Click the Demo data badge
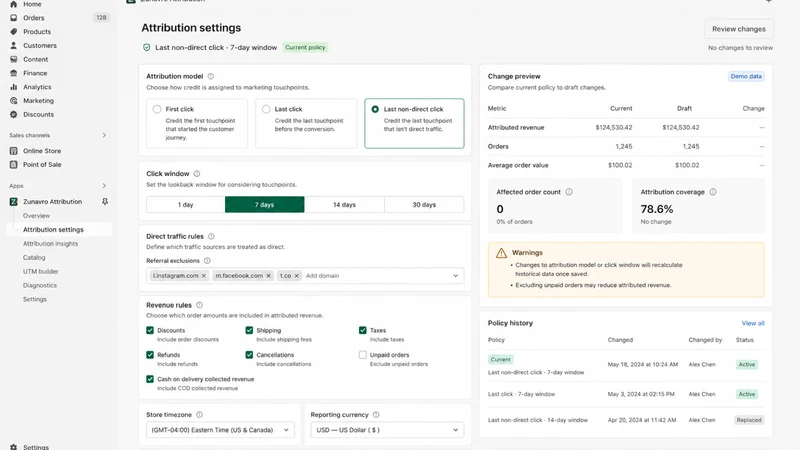The image size is (800, 450). [x=746, y=77]
